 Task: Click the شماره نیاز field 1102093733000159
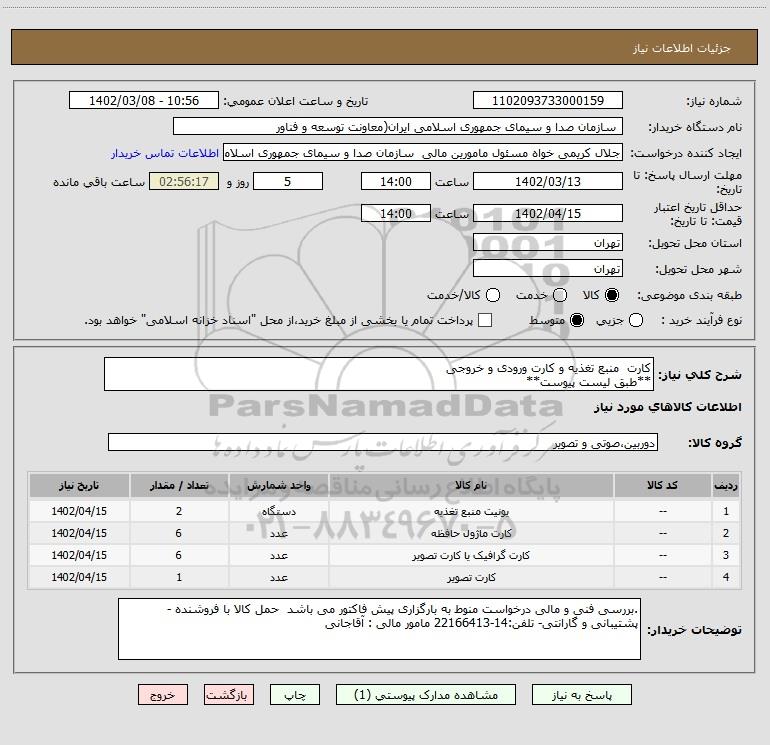click(548, 101)
